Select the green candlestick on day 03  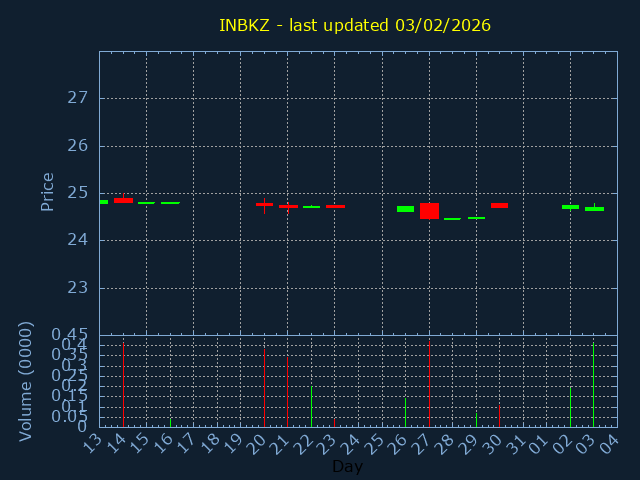pyautogui.click(x=594, y=208)
